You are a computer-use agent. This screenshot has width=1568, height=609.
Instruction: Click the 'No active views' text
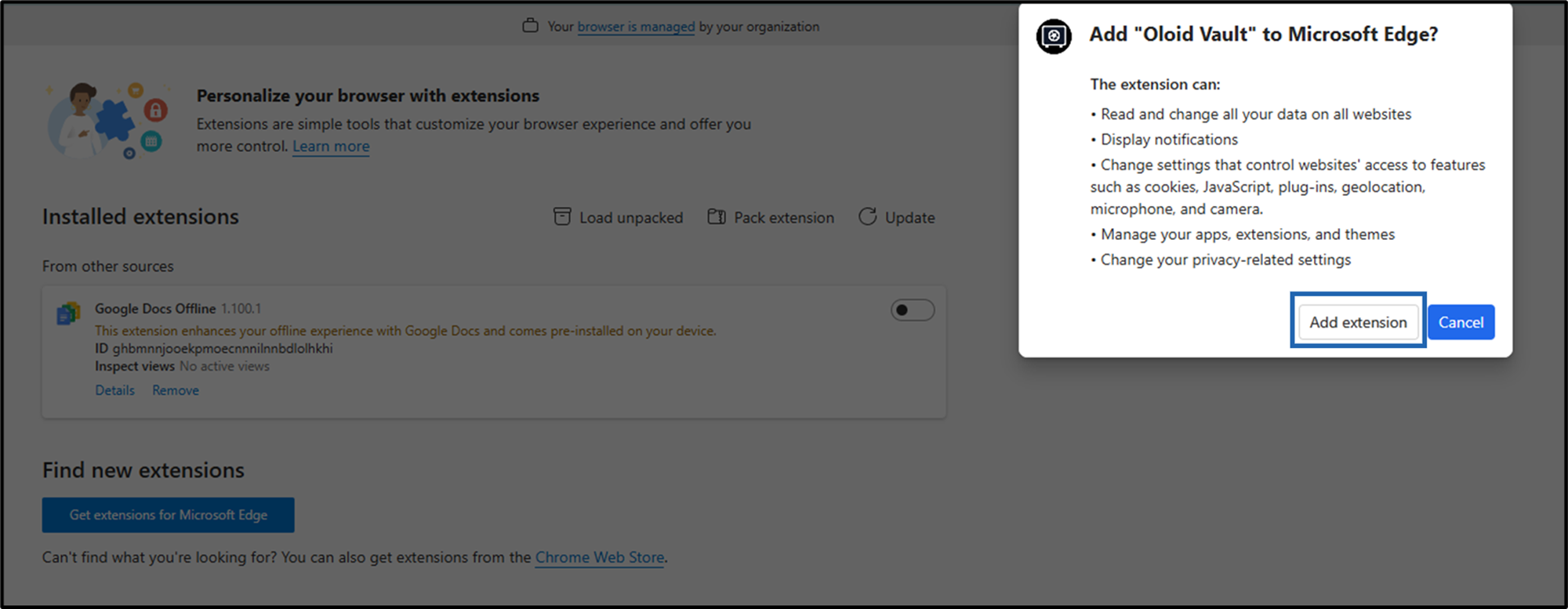(224, 366)
